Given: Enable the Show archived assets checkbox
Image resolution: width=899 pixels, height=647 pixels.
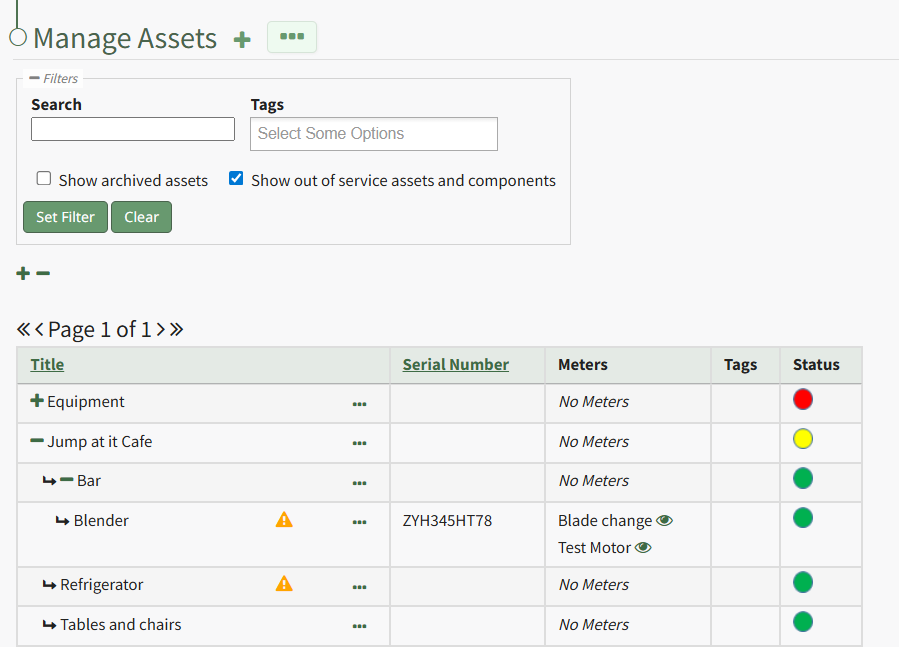Looking at the screenshot, I should point(44,179).
